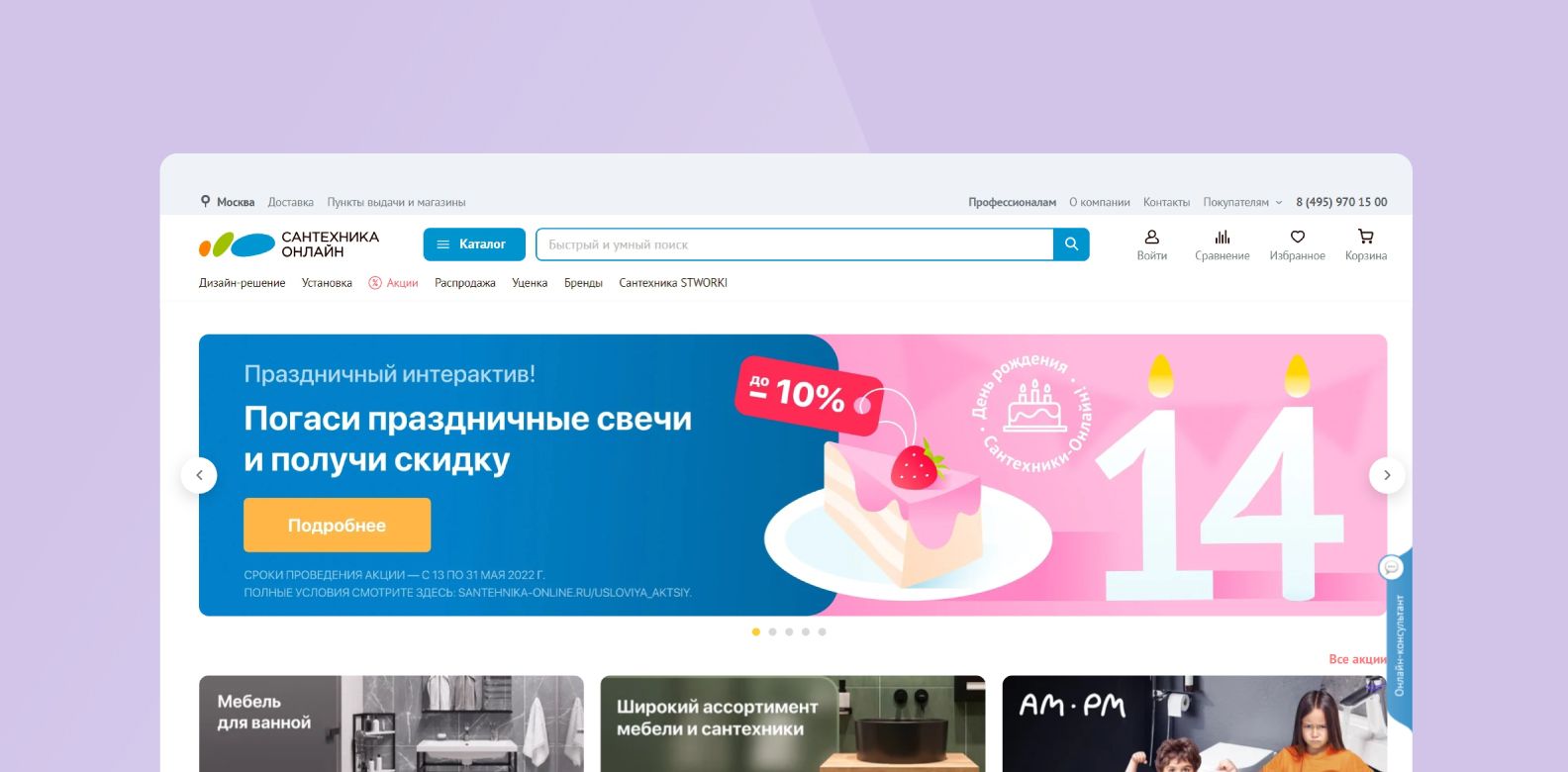
Task: Focus the Быстрый и умный поиск field
Action: [x=795, y=244]
